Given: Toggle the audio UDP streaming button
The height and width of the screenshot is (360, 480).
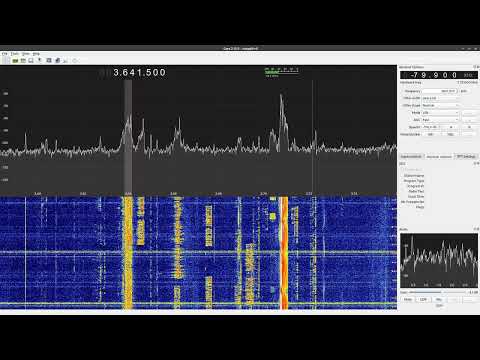Looking at the screenshot, I should (x=423, y=299).
